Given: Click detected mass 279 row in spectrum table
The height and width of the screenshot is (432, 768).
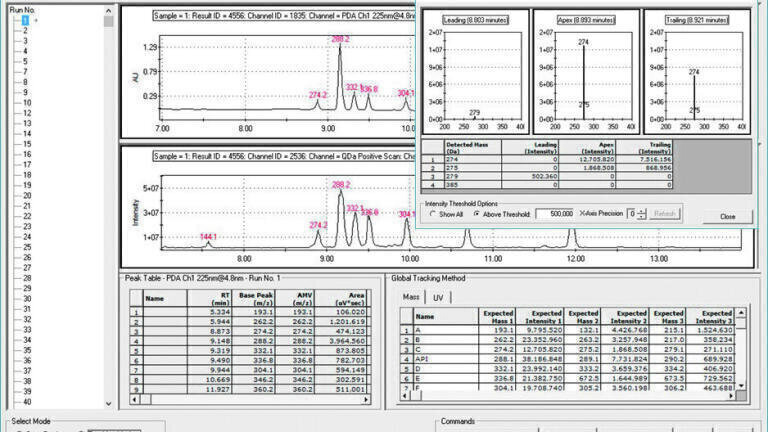Looking at the screenshot, I should tap(547, 176).
